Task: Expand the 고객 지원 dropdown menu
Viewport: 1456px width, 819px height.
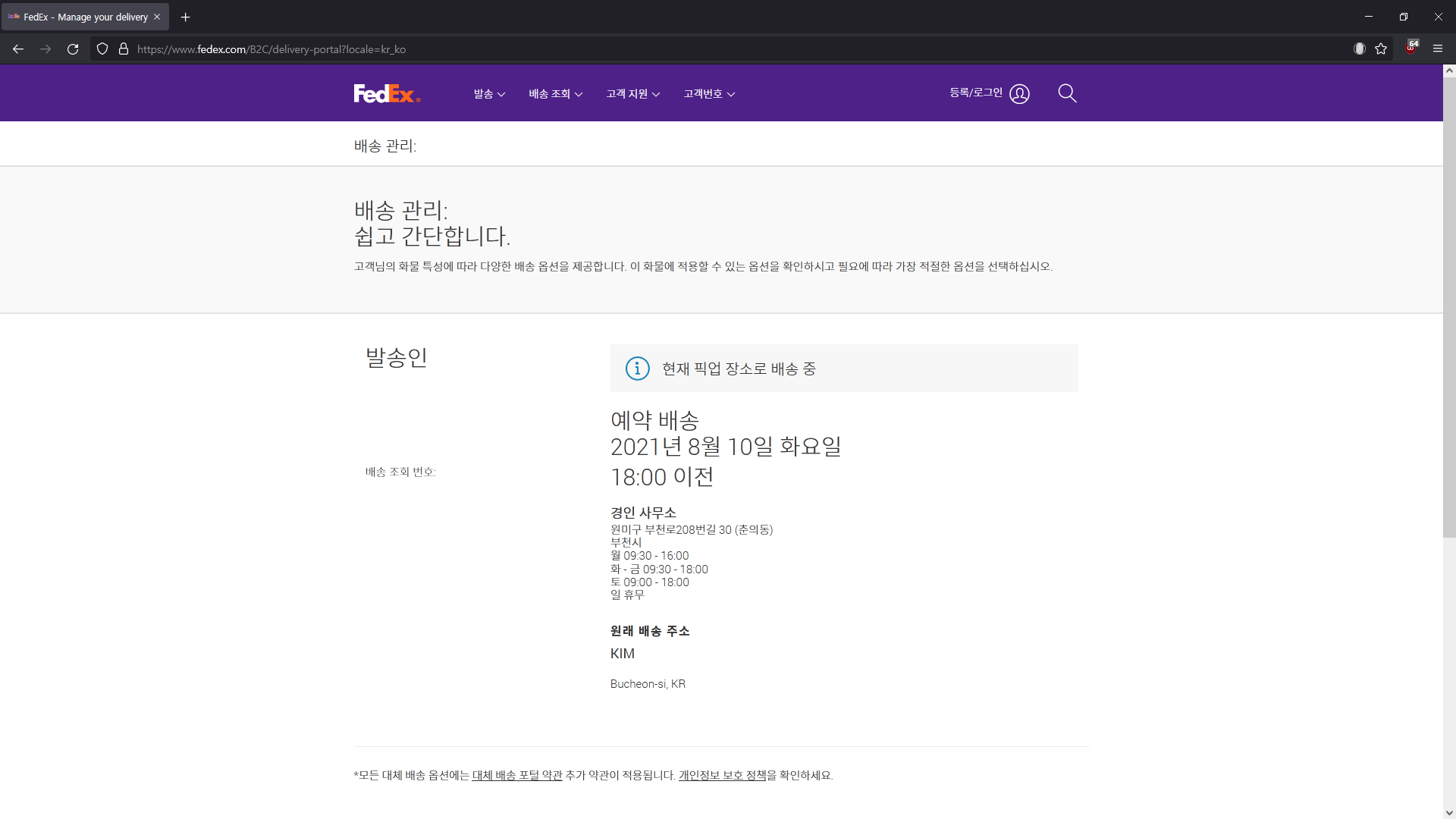Action: pos(632,94)
